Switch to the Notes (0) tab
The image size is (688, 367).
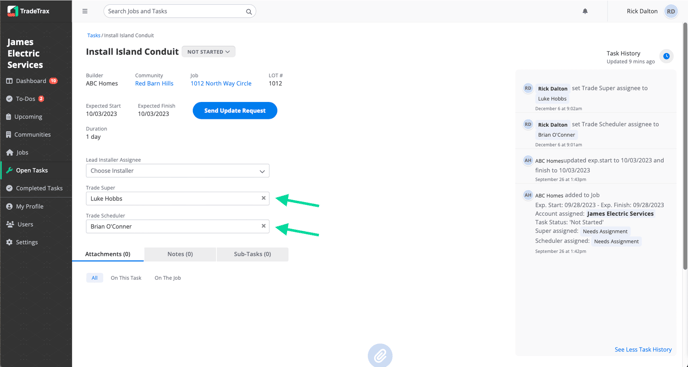[x=180, y=254]
